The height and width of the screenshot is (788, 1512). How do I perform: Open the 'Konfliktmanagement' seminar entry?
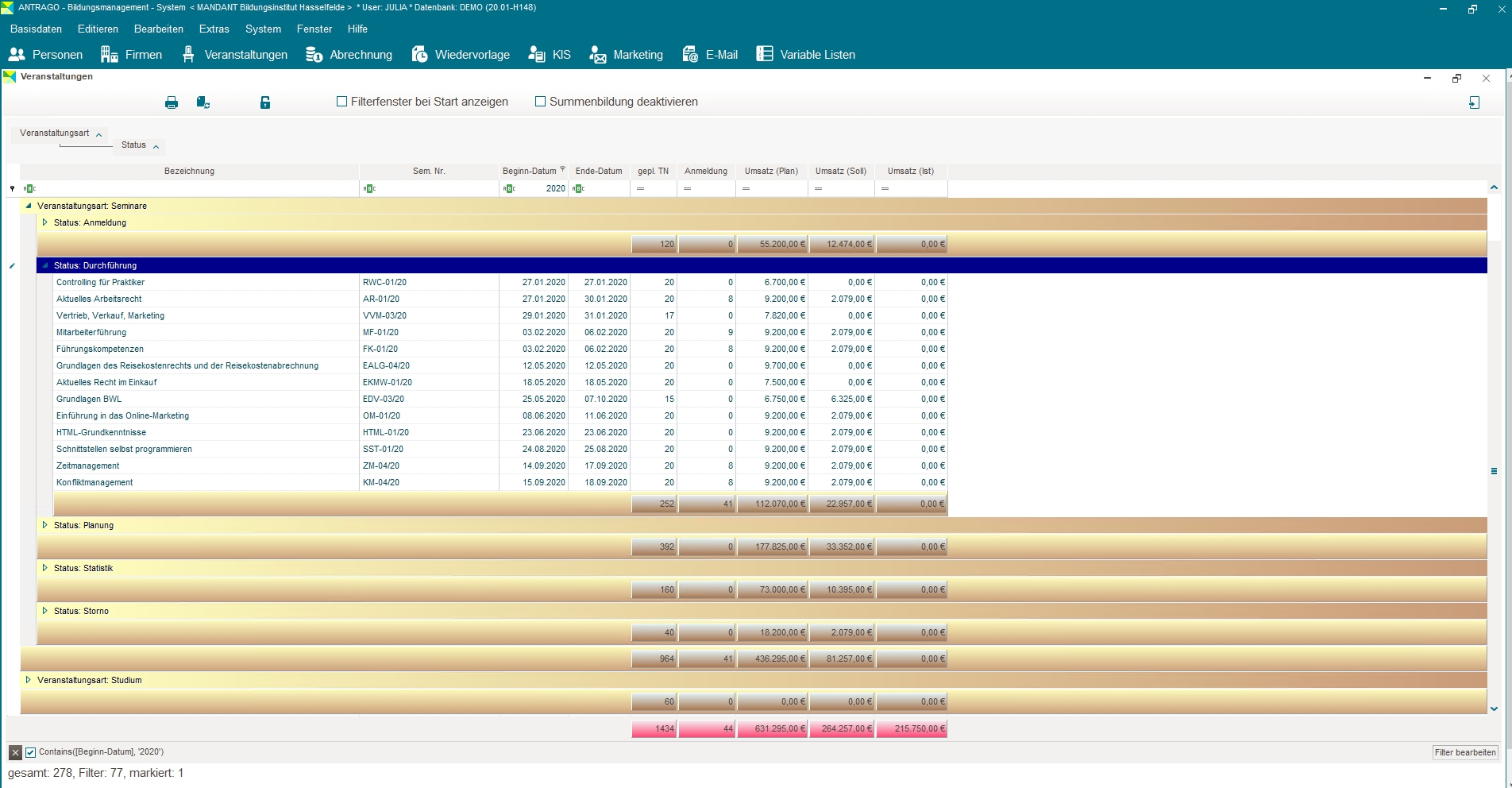pyautogui.click(x=94, y=482)
